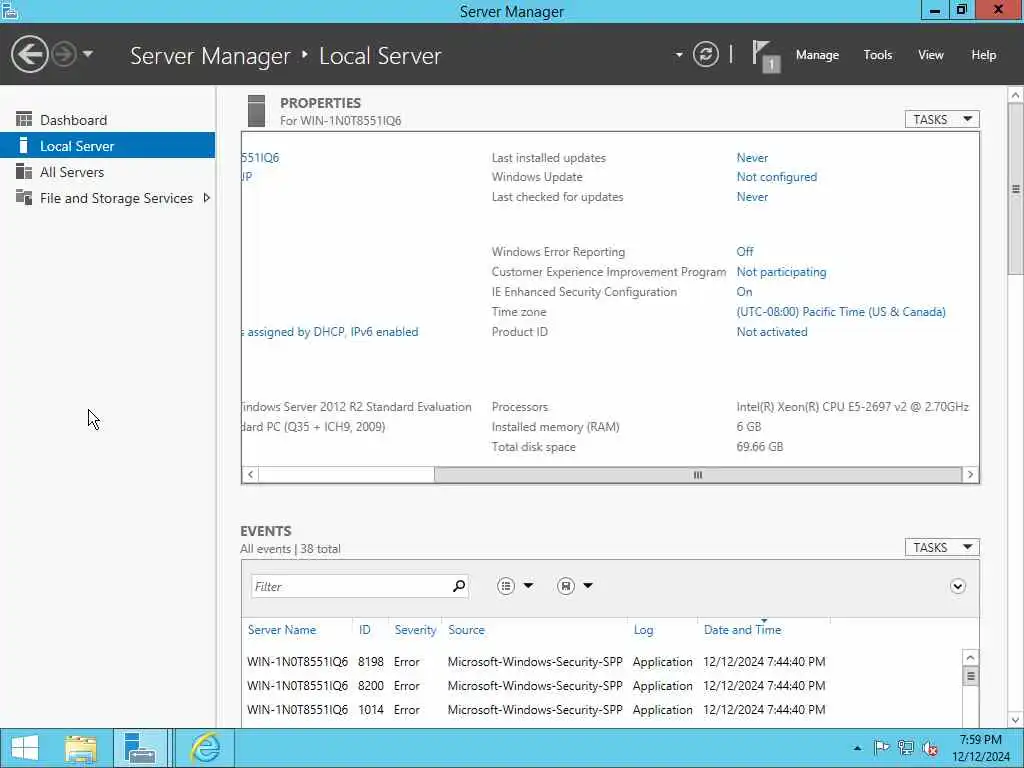Open the notifications flag icon
This screenshot has width=1024, height=768.
click(x=765, y=56)
